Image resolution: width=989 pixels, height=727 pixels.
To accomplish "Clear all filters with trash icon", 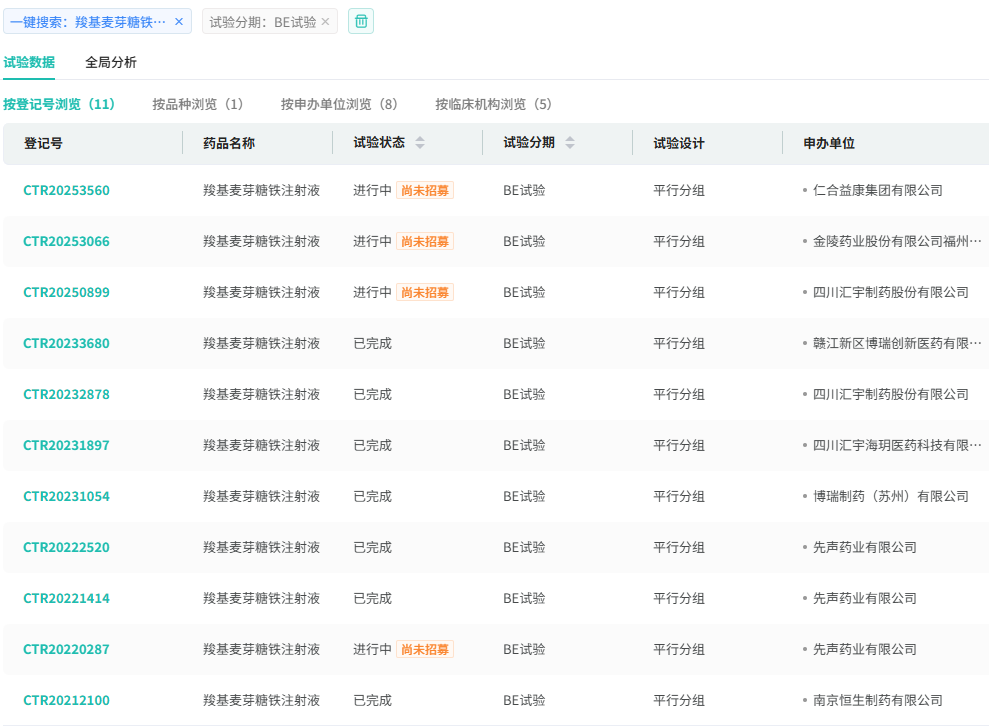I will coord(361,21).
